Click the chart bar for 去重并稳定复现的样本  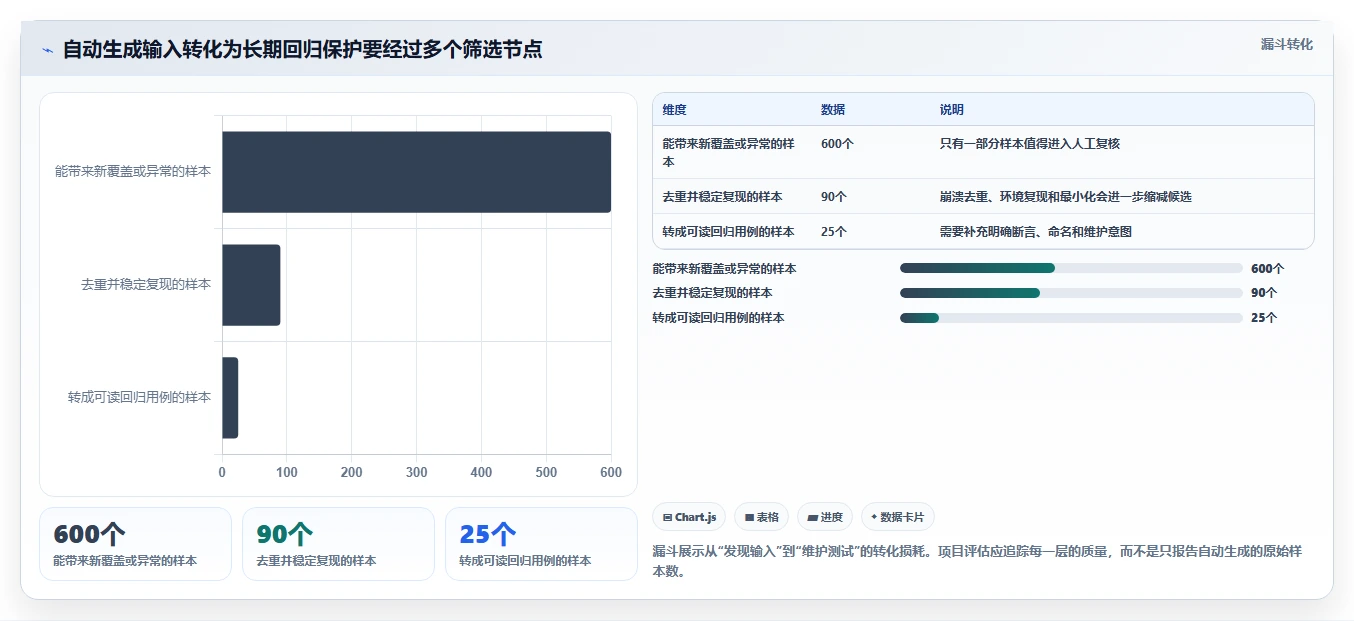[251, 285]
